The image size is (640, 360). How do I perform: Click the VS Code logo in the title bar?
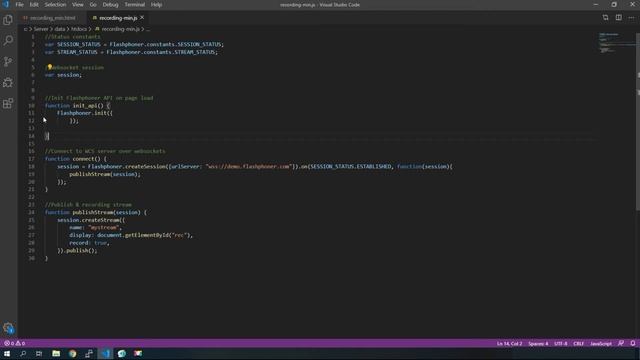(x=6, y=4)
